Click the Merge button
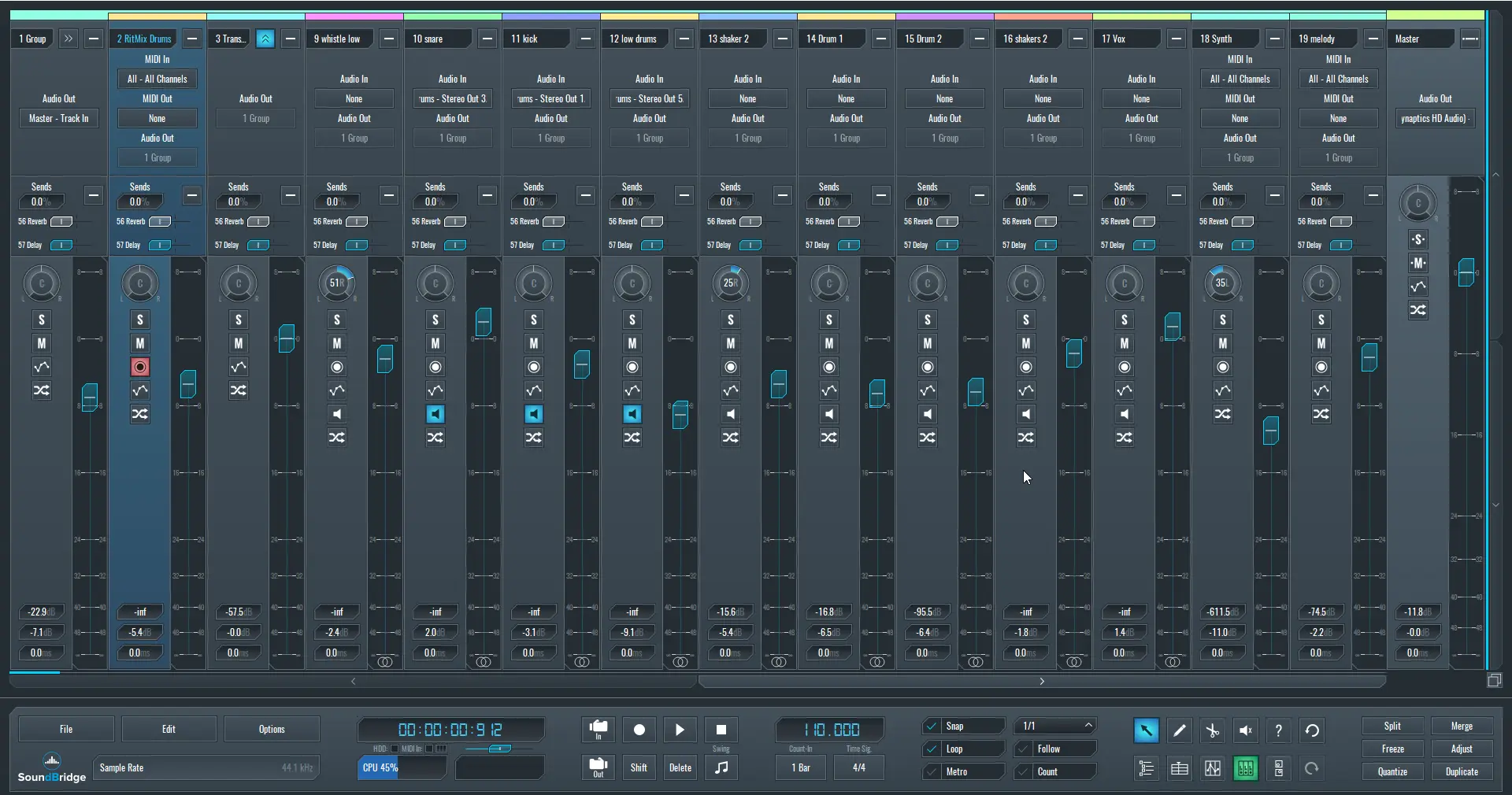The image size is (1512, 795). coord(1462,727)
